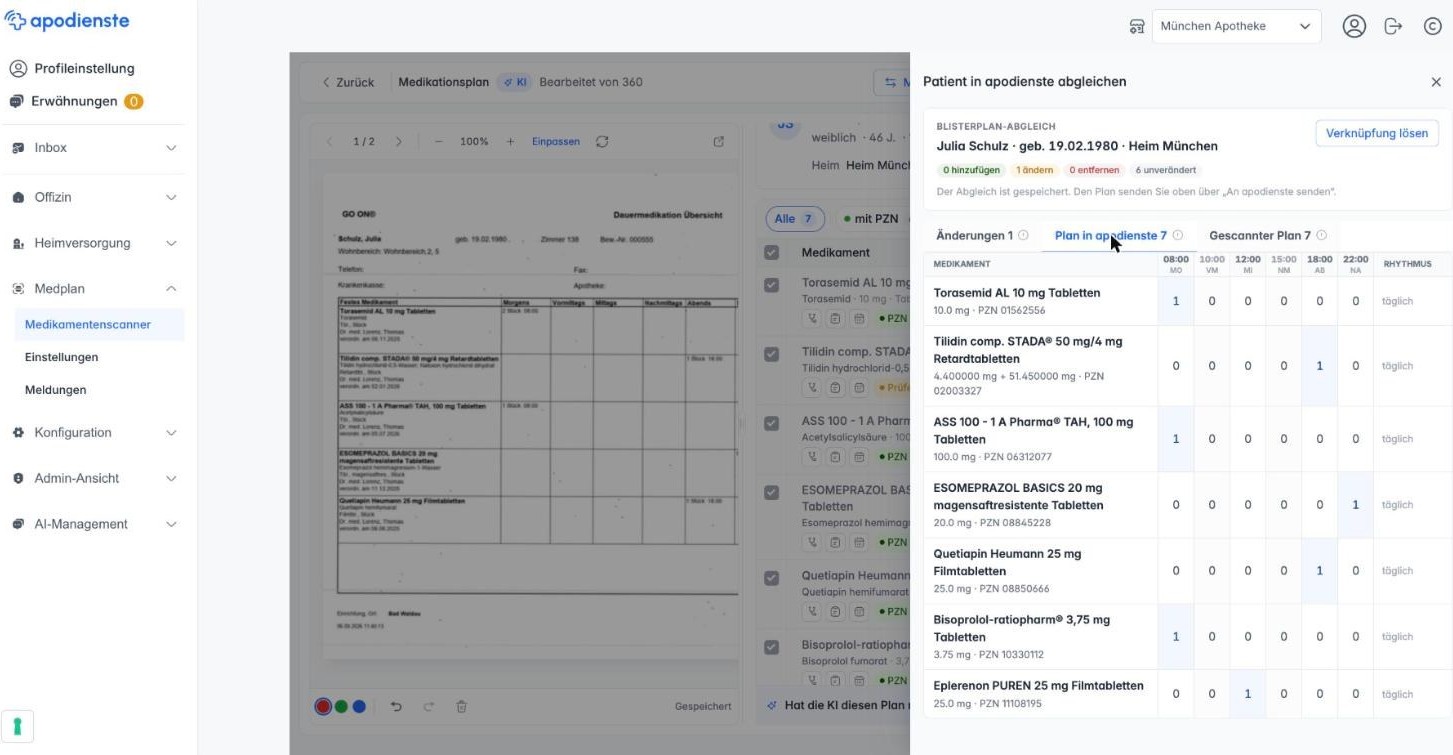Uncheck ESOMEPRAZOL BASICS checkbox in background list

click(771, 492)
